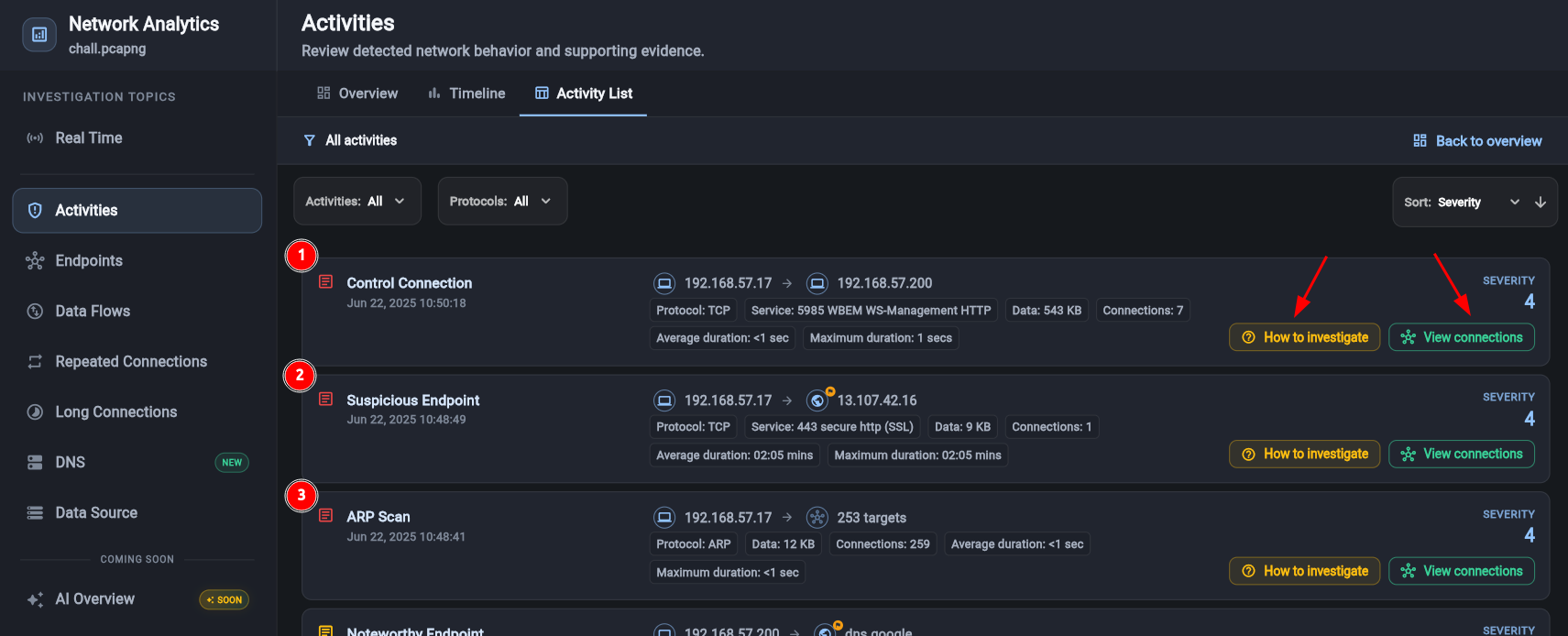1568x636 pixels.
Task: Click How to investigate for ARP Scan
Action: (x=1304, y=571)
